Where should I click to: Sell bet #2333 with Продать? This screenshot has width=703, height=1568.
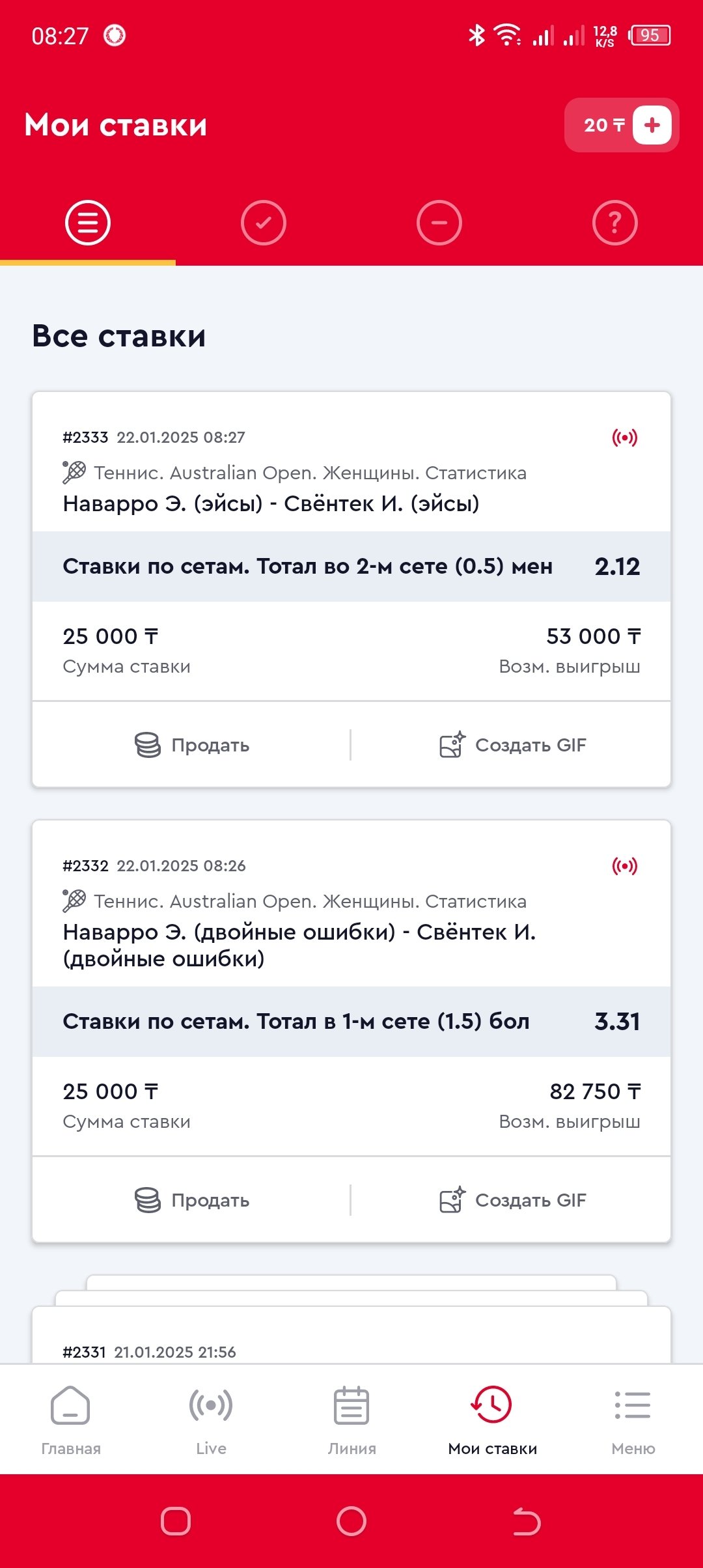click(192, 745)
